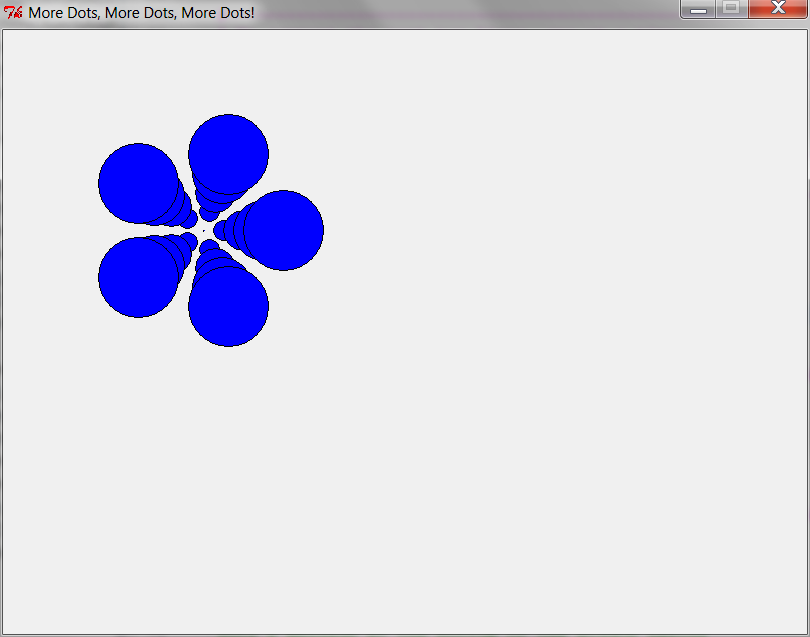Click the second-smallest dot on the right arm
The width and height of the screenshot is (810, 637).
point(229,230)
